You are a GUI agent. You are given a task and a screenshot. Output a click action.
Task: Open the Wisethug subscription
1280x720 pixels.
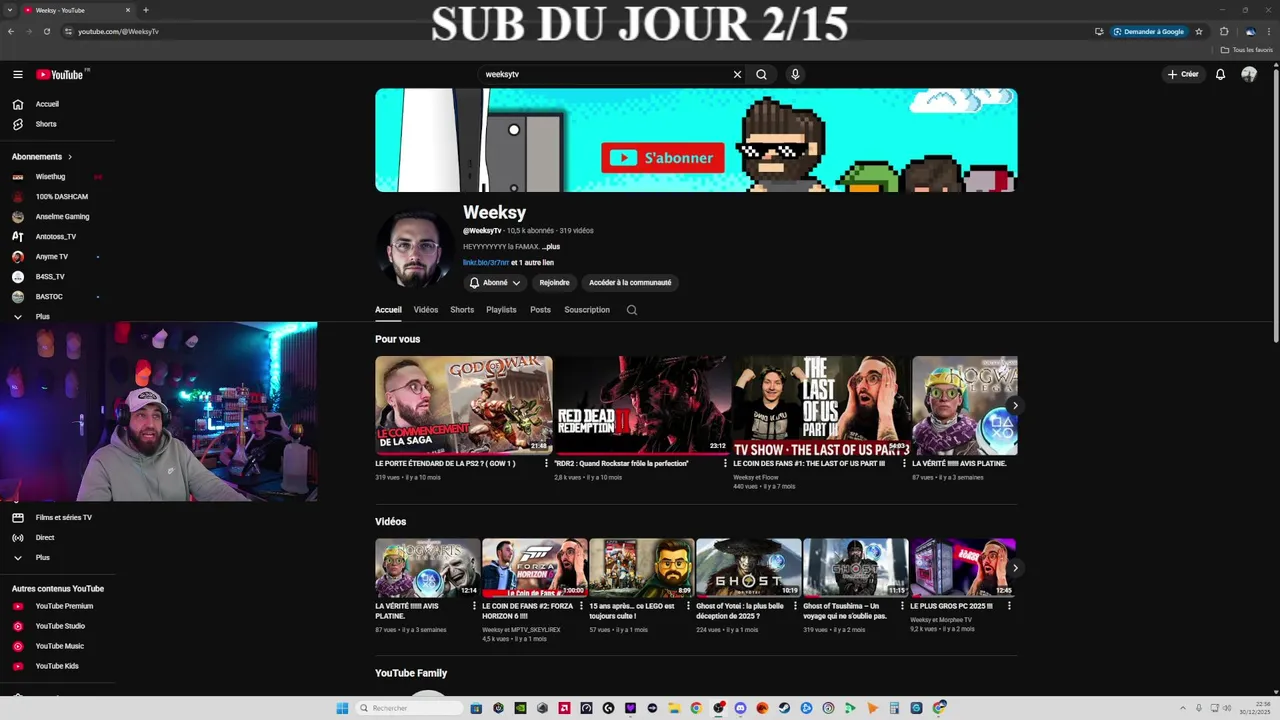[x=50, y=177]
